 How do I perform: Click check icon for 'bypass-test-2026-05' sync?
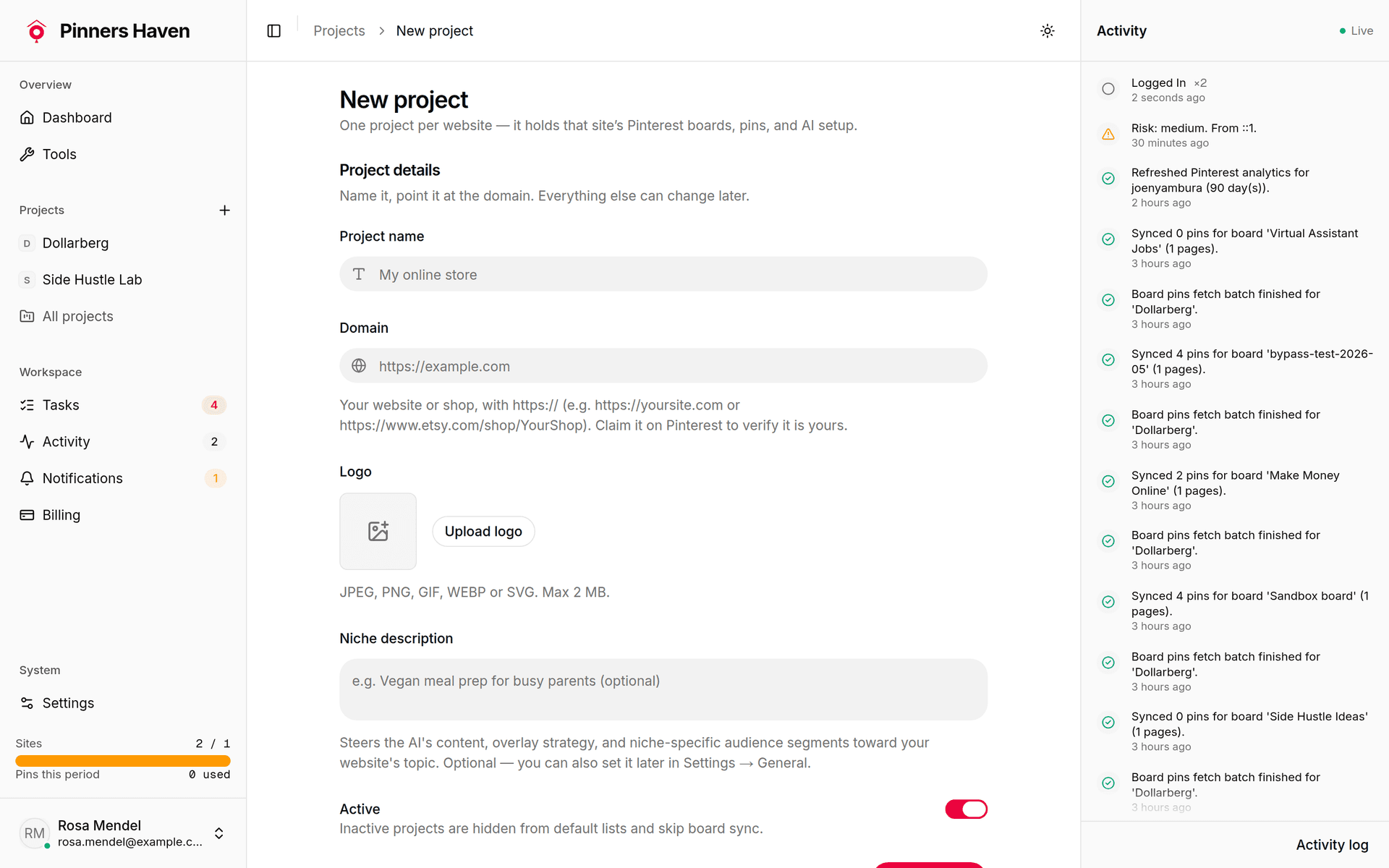(x=1108, y=359)
